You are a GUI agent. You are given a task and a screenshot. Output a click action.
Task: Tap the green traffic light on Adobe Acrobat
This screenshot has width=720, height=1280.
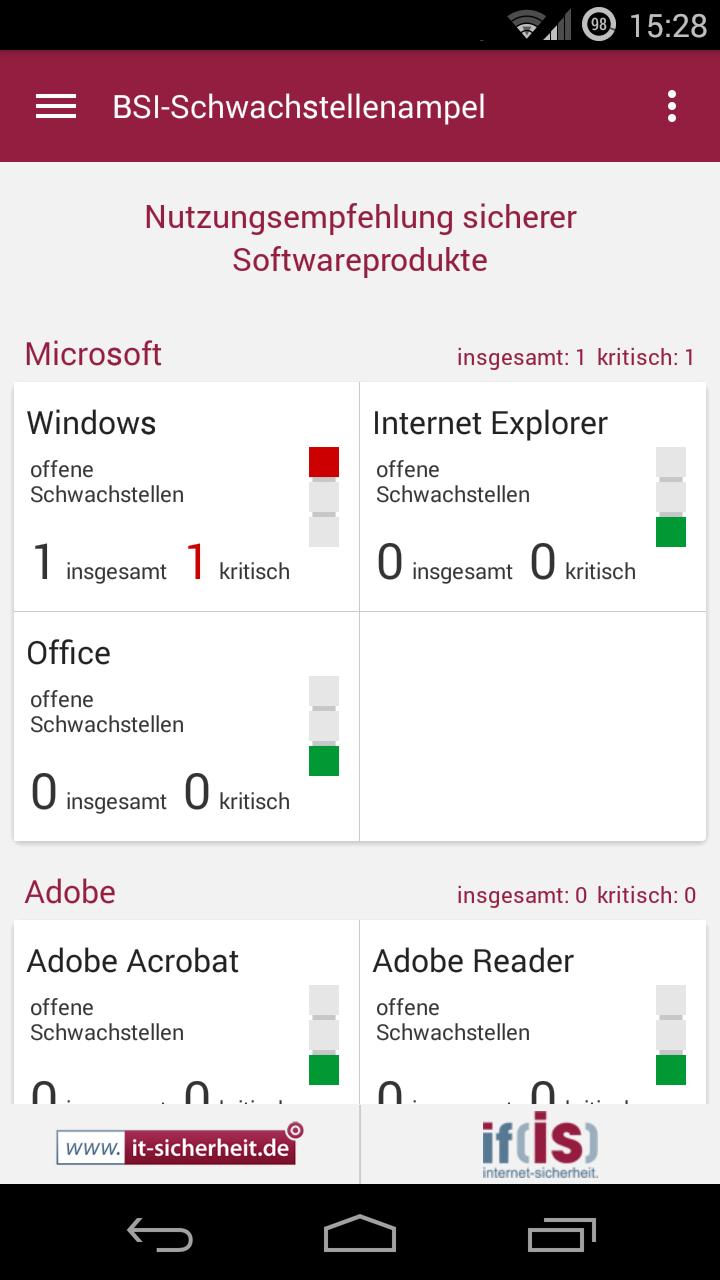323,1069
